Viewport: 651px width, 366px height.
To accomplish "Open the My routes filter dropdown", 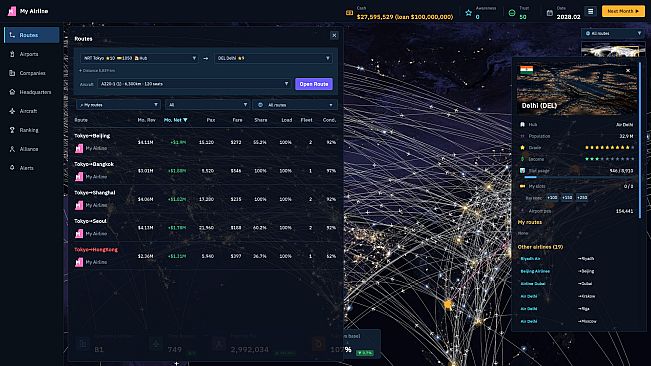I will [118, 105].
